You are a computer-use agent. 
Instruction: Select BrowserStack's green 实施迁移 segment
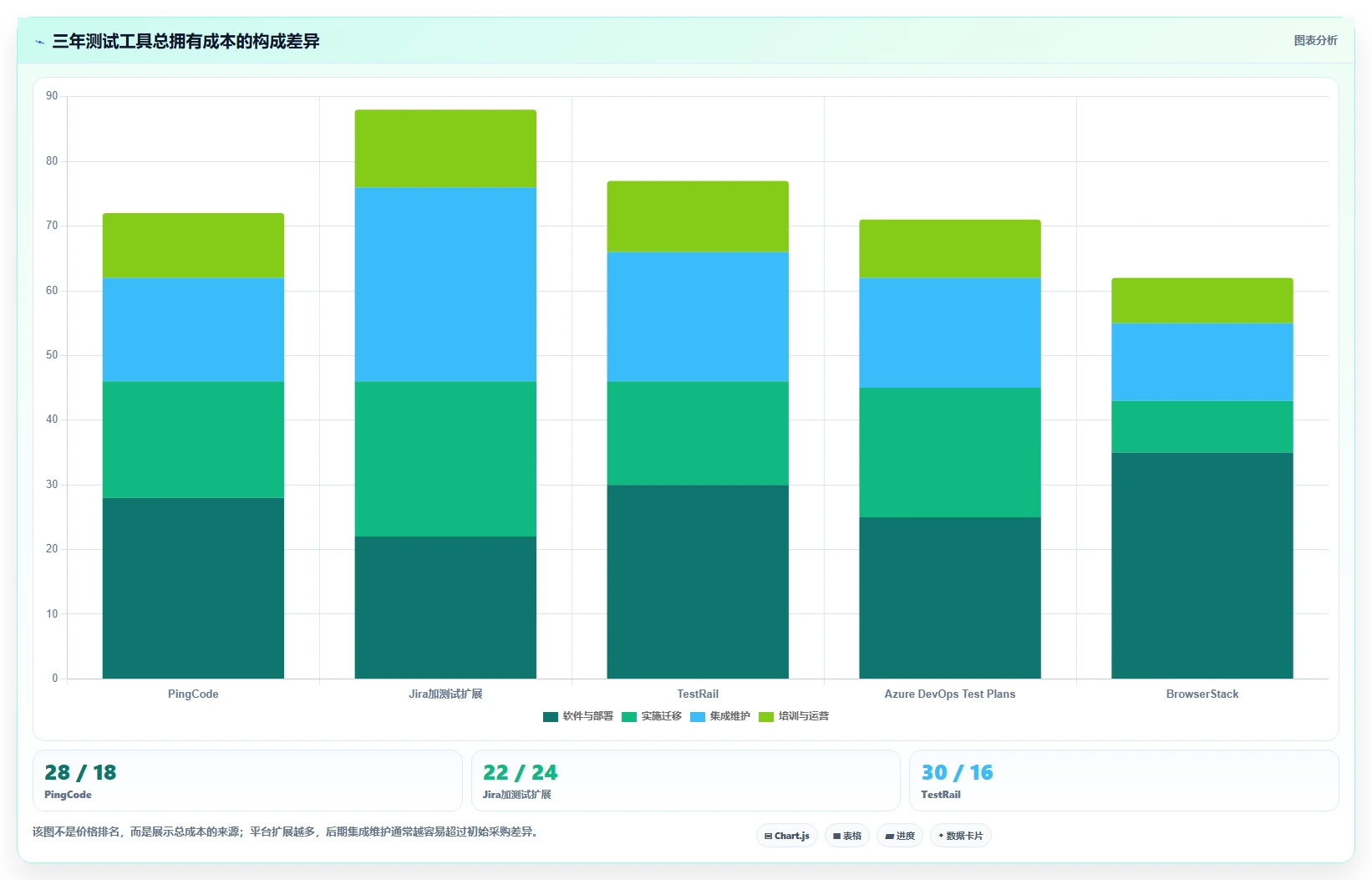point(1202,427)
